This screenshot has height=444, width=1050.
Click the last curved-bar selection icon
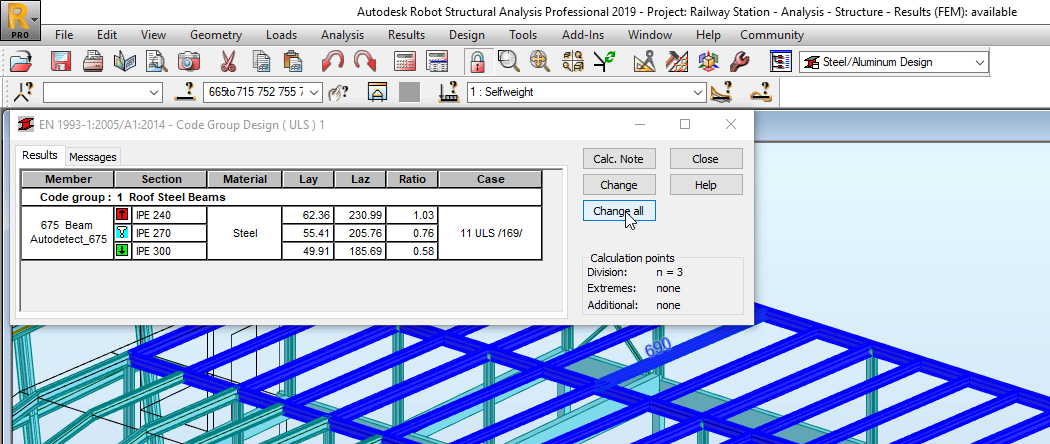coord(761,92)
